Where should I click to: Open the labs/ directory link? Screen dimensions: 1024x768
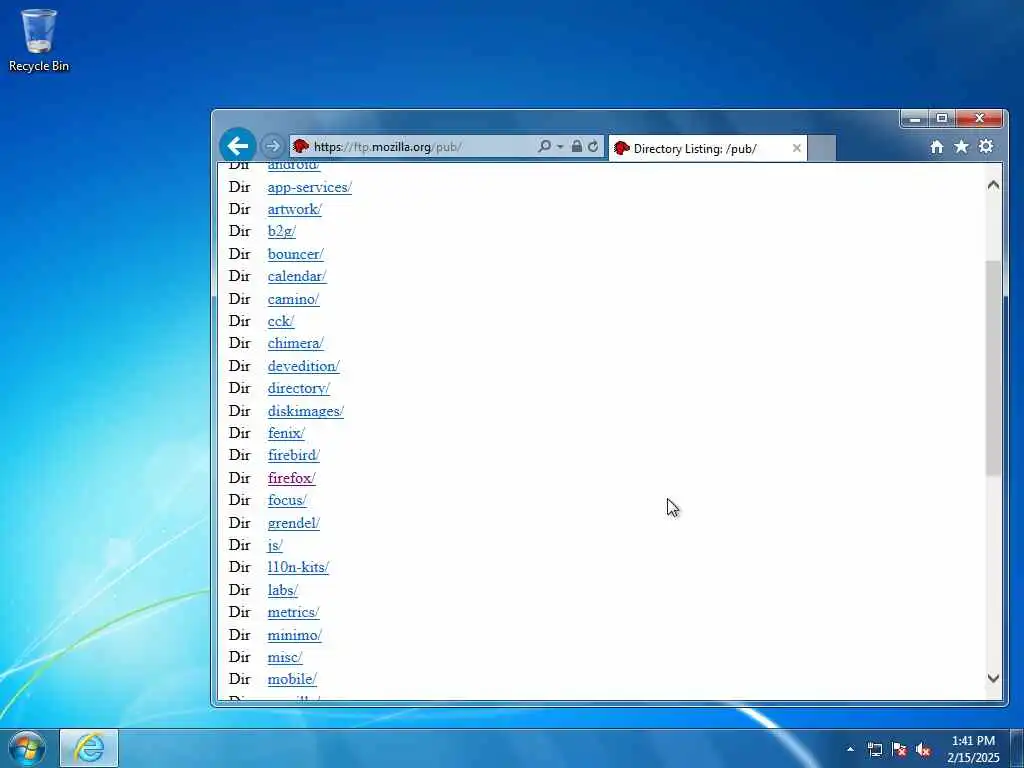click(x=283, y=590)
